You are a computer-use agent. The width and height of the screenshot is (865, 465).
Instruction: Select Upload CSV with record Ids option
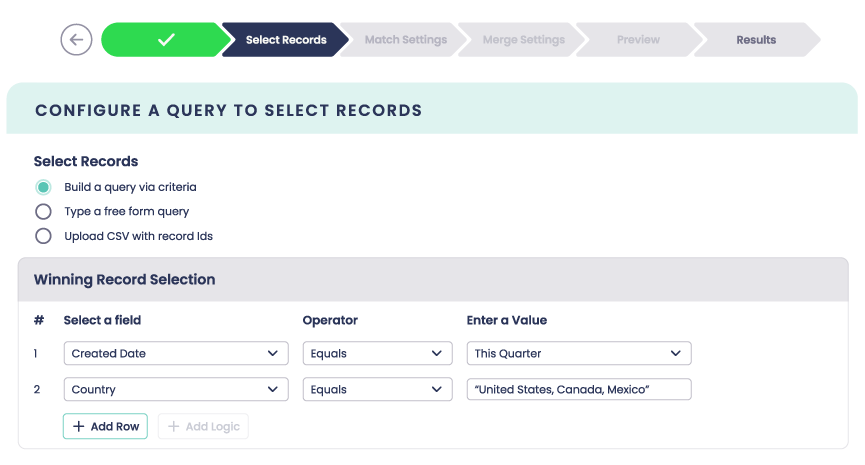point(43,237)
